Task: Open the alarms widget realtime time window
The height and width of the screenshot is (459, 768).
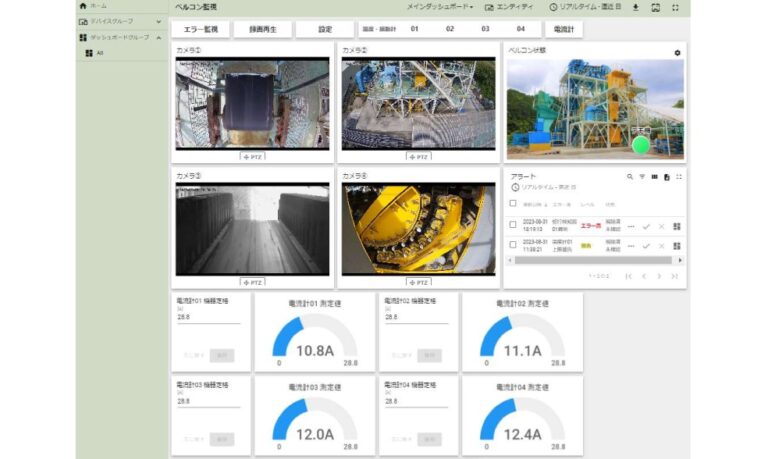Action: click(544, 188)
